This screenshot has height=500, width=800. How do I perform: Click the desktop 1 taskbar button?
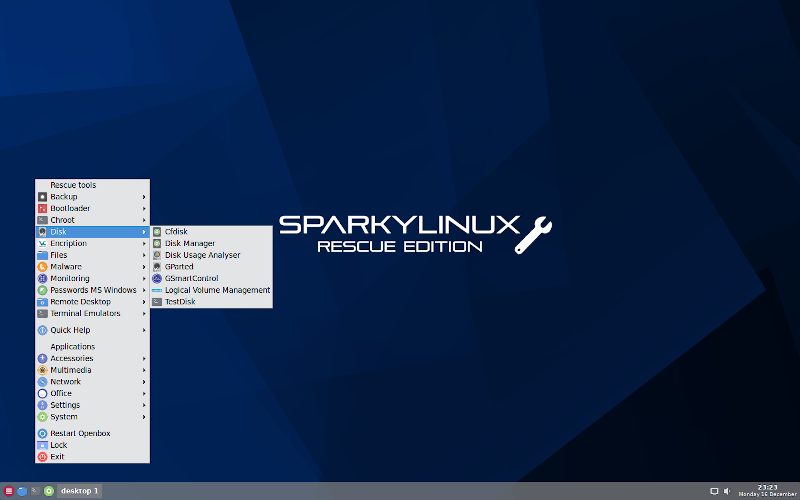pos(80,491)
